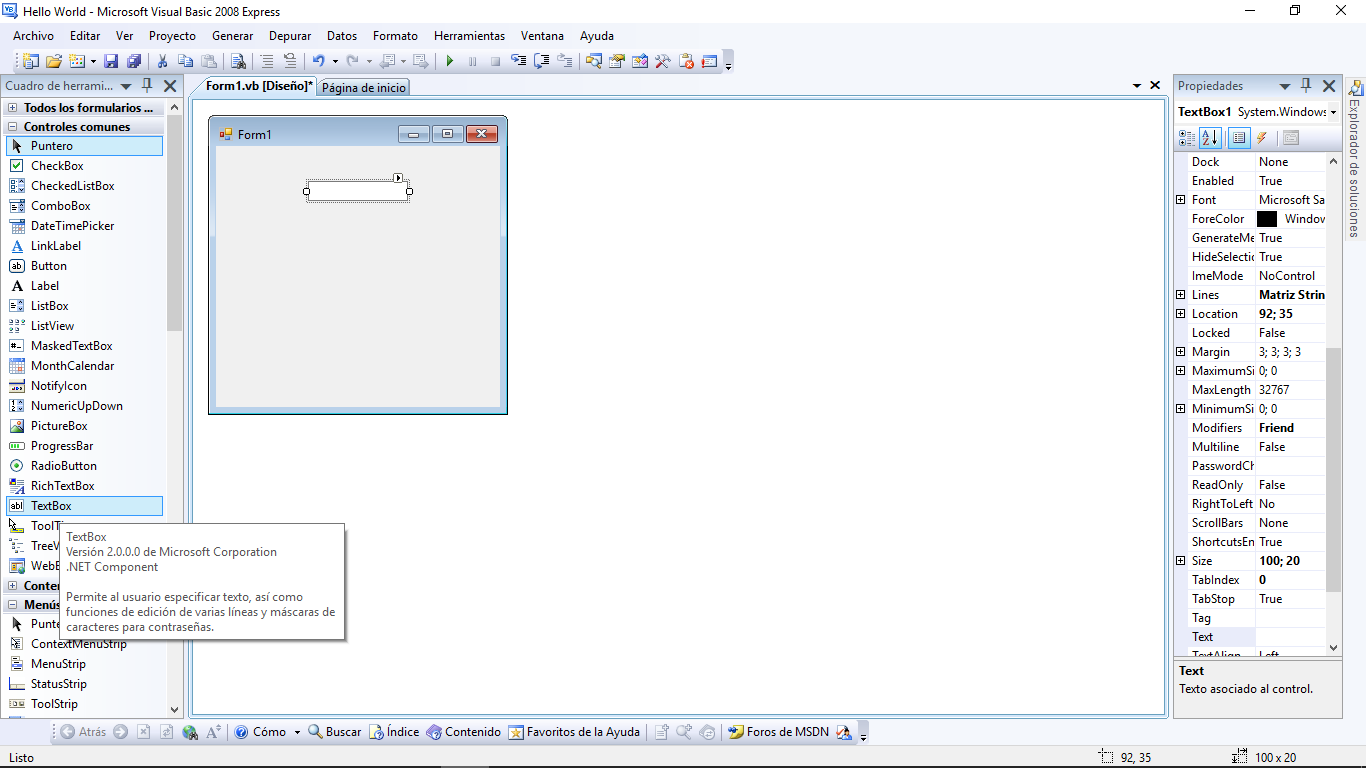Expand the Margin property node

1181,352
